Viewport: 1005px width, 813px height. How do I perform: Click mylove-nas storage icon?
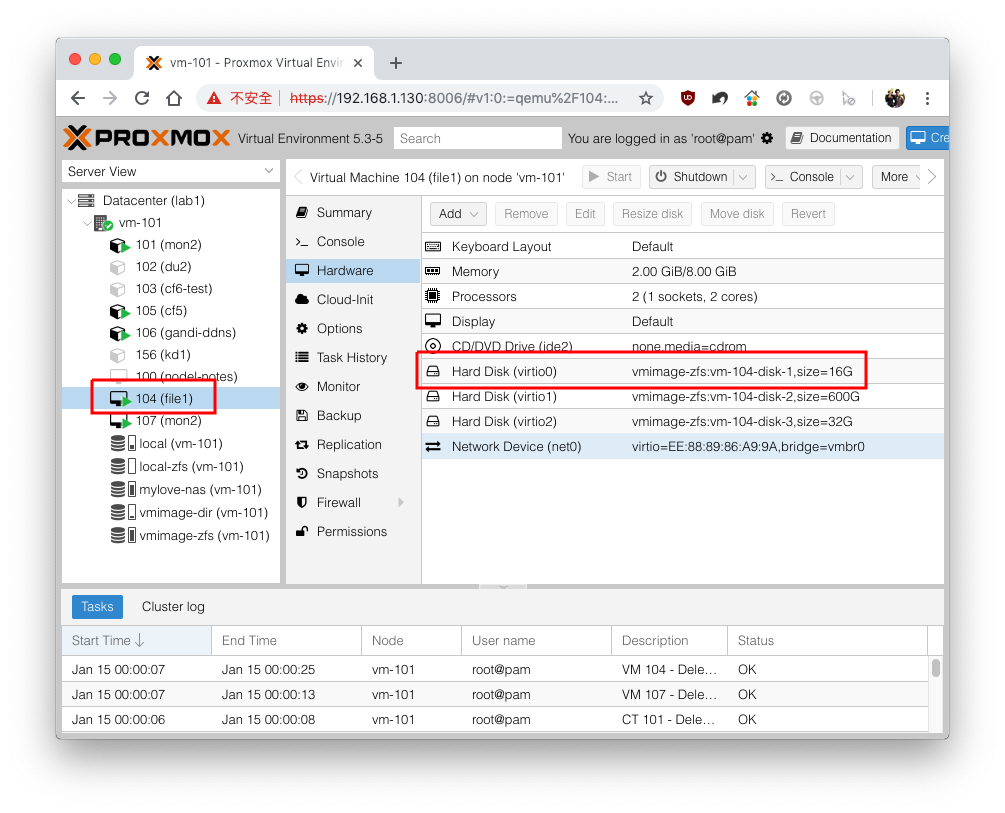(123, 490)
